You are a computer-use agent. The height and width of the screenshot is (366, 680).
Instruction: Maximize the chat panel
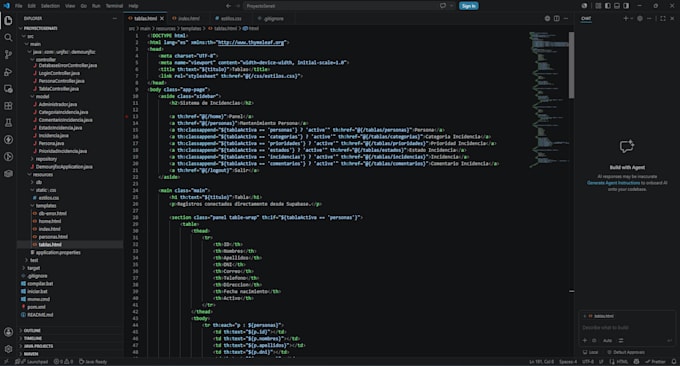[x=663, y=19]
